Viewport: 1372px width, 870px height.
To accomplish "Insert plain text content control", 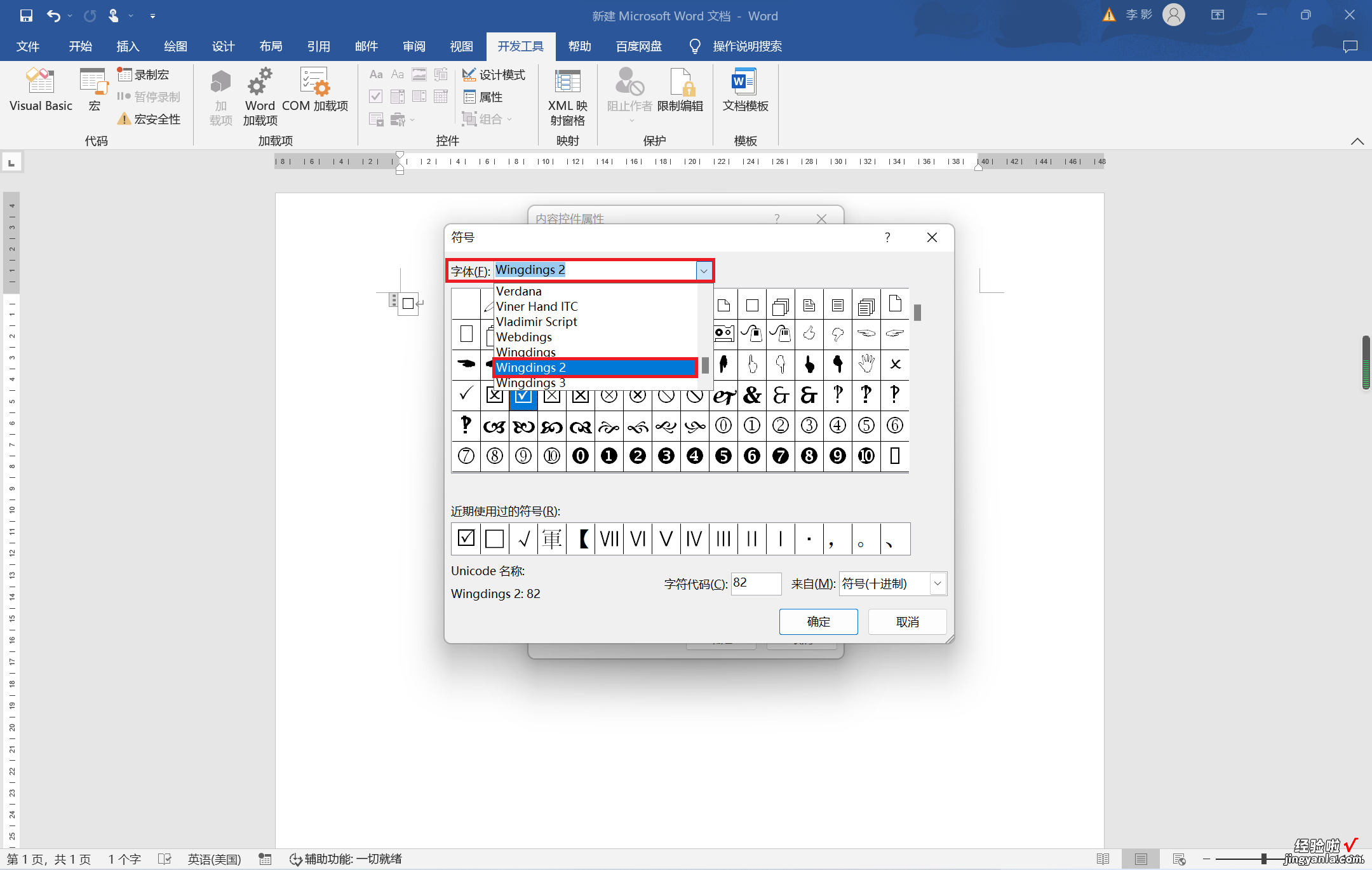I will pos(398,75).
